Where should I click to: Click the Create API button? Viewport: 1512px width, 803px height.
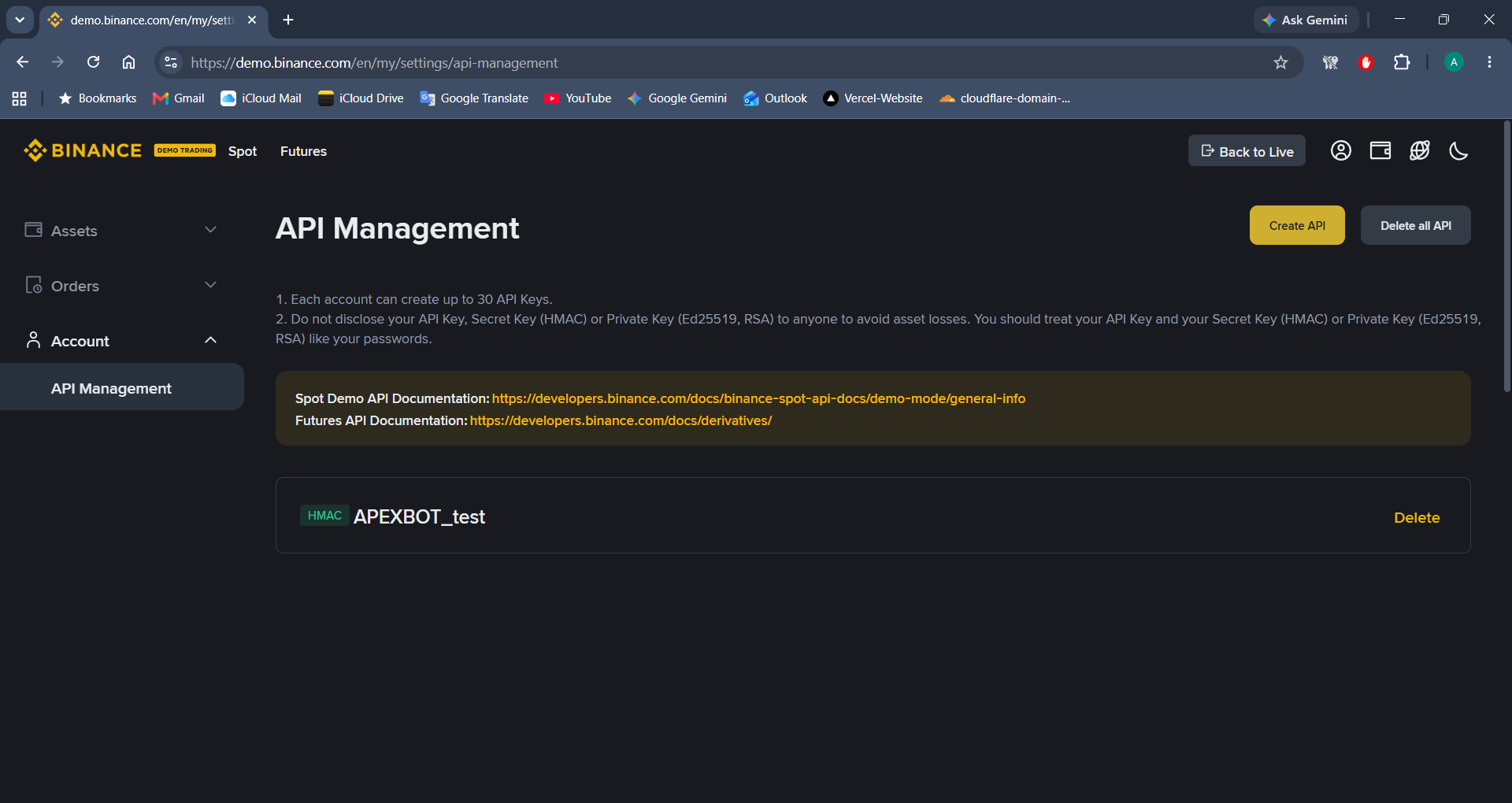pos(1297,225)
